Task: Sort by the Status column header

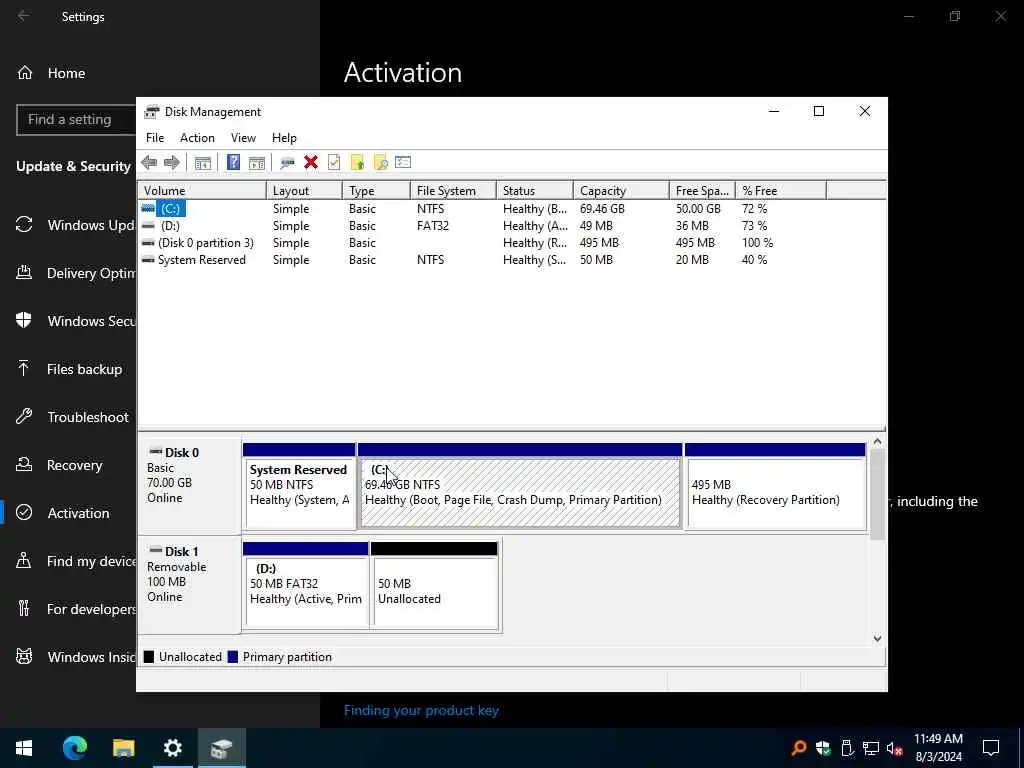Action: coord(534,191)
